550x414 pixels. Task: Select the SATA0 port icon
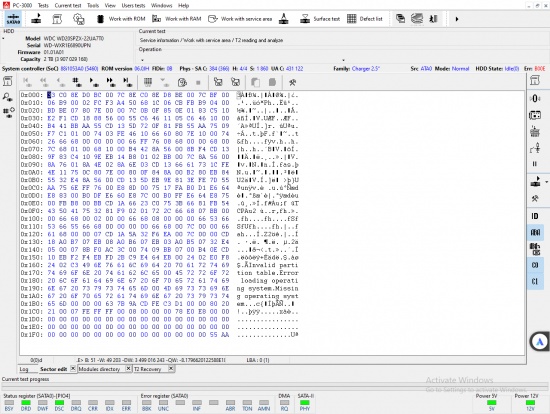13,19
